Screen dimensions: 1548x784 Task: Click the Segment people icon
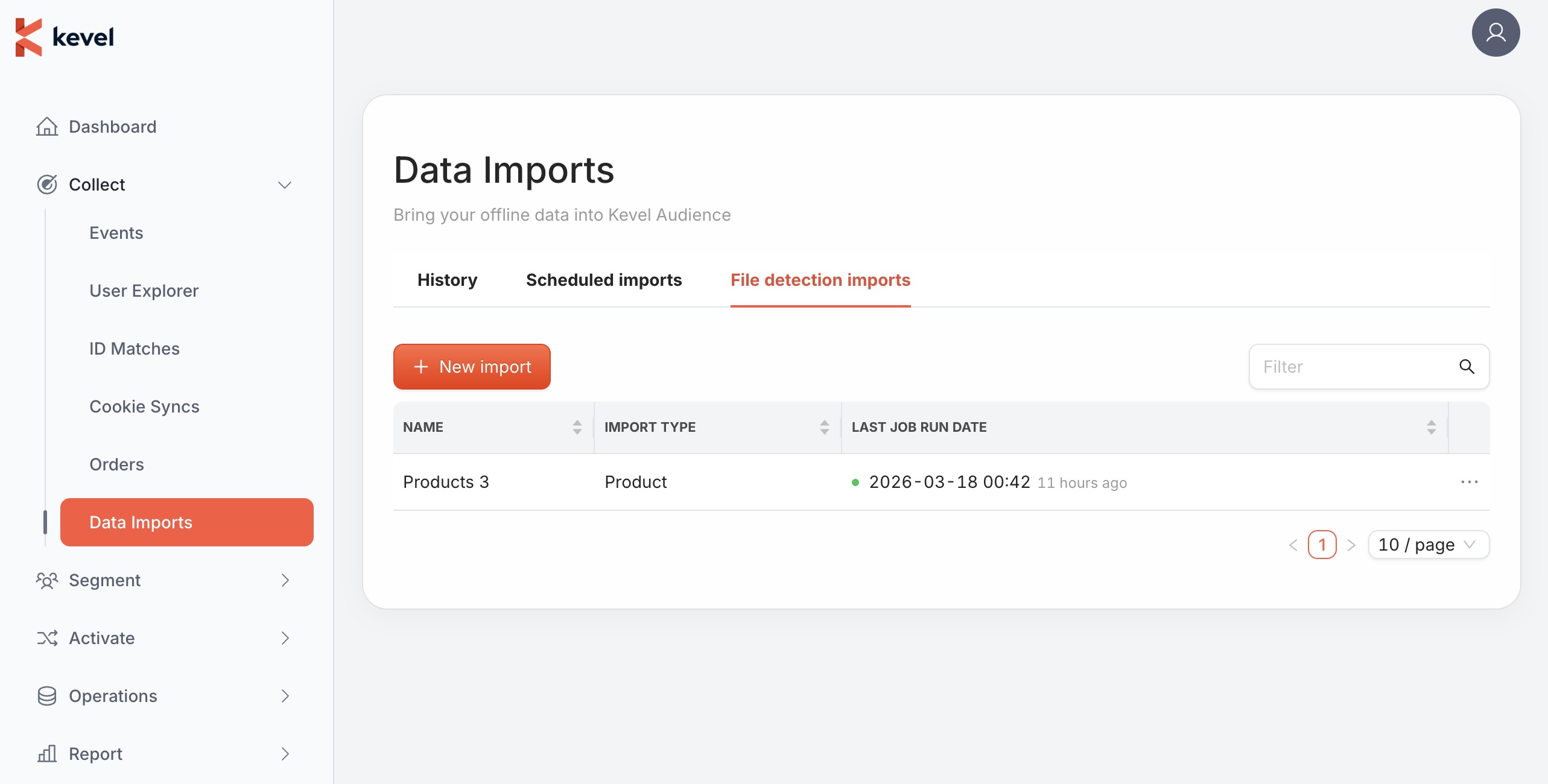point(47,580)
